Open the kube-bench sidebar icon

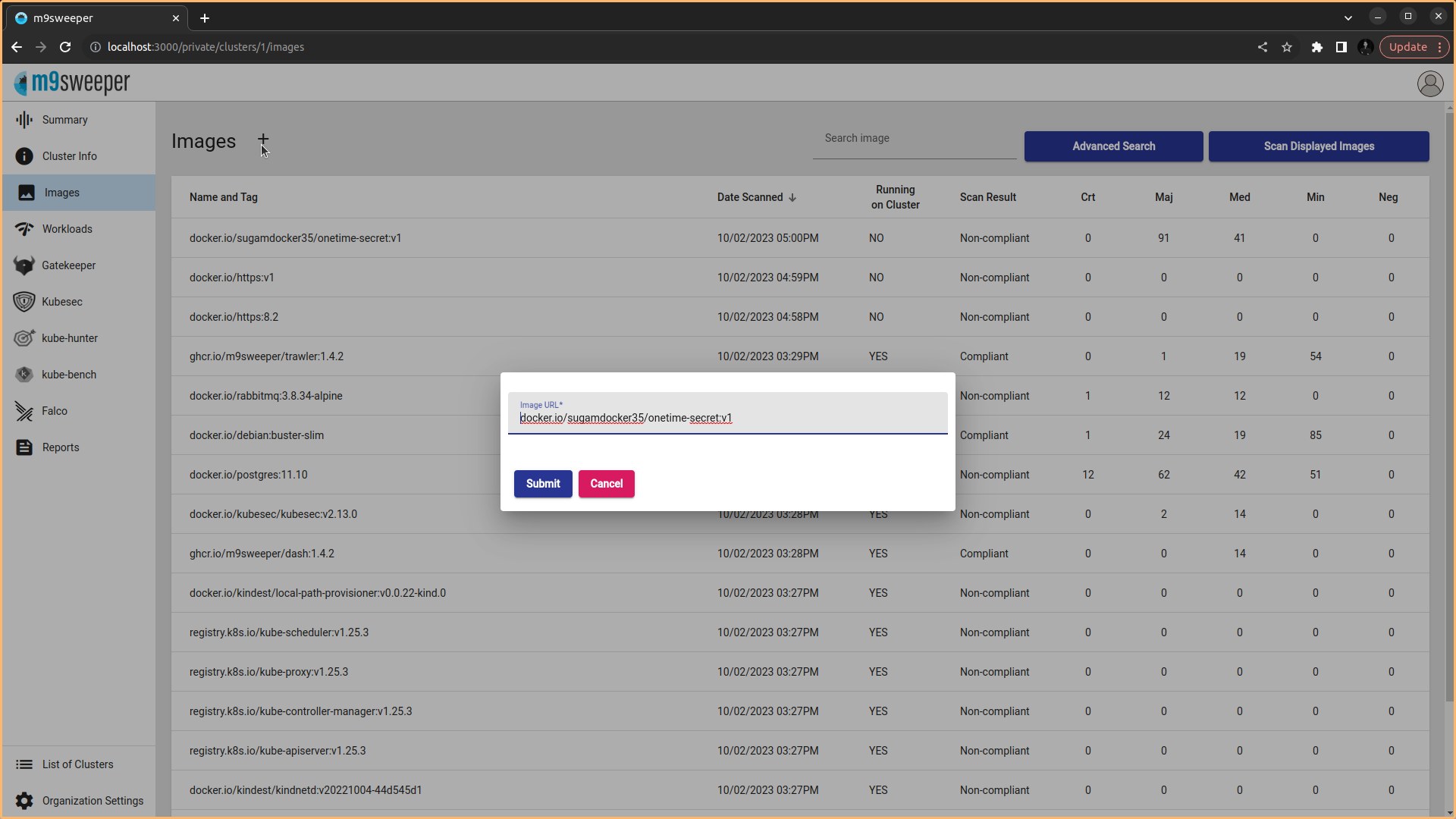point(24,375)
